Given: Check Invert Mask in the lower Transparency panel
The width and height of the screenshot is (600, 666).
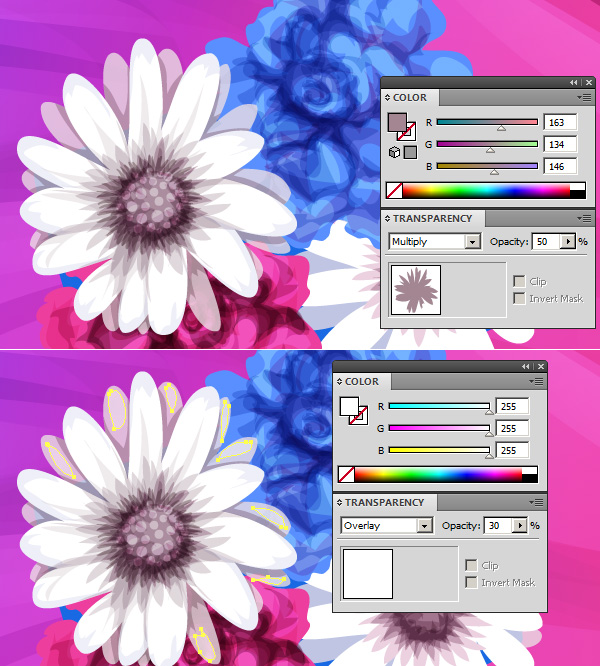Looking at the screenshot, I should pyautogui.click(x=471, y=582).
